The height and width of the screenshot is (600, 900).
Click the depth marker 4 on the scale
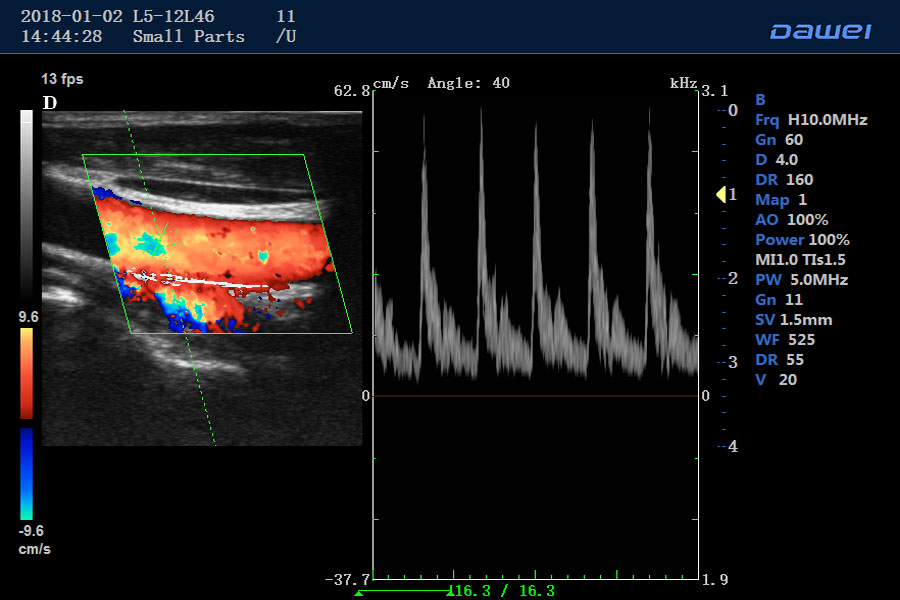click(733, 446)
